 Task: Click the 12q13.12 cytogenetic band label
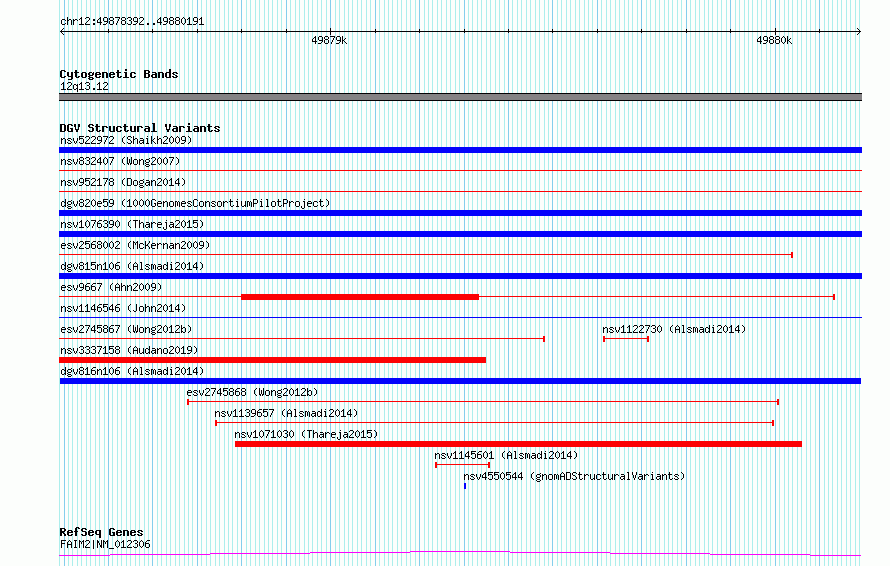(x=84, y=86)
